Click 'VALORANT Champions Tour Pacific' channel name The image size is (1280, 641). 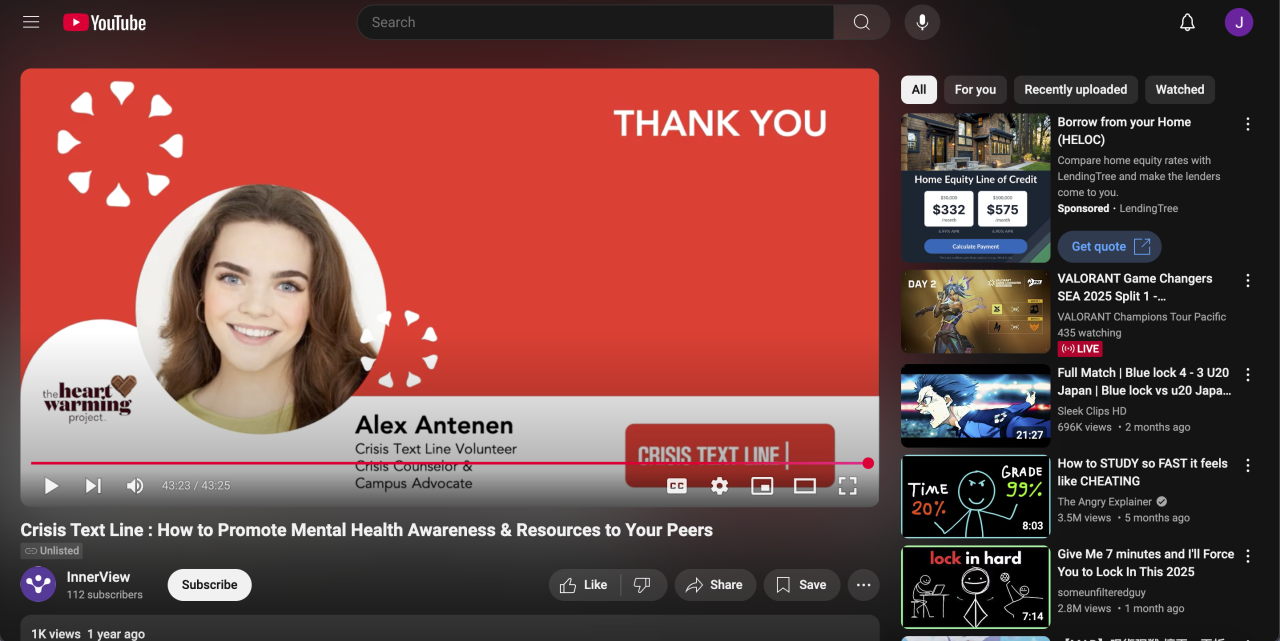(x=1142, y=317)
